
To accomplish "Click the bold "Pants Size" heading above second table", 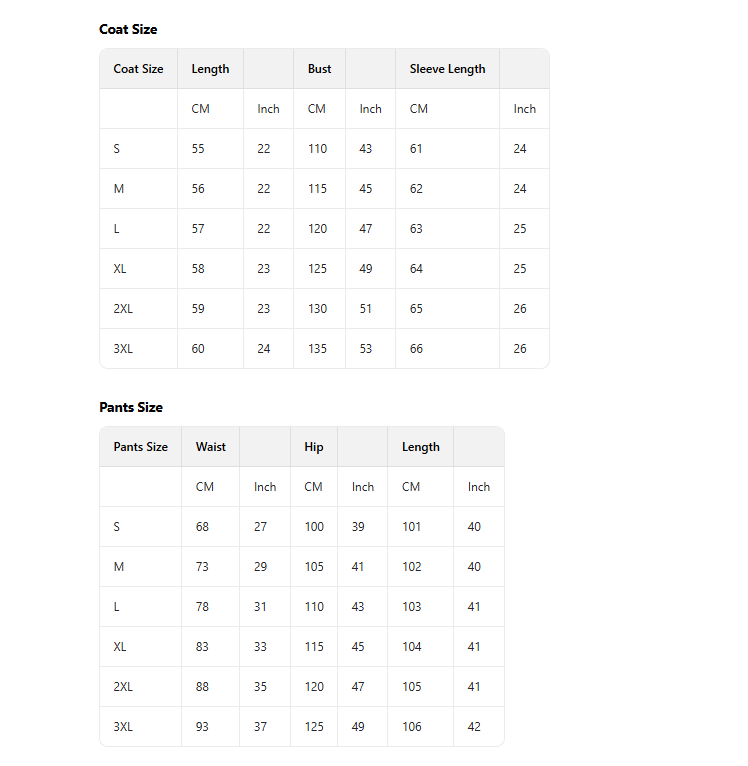I will coord(130,408).
